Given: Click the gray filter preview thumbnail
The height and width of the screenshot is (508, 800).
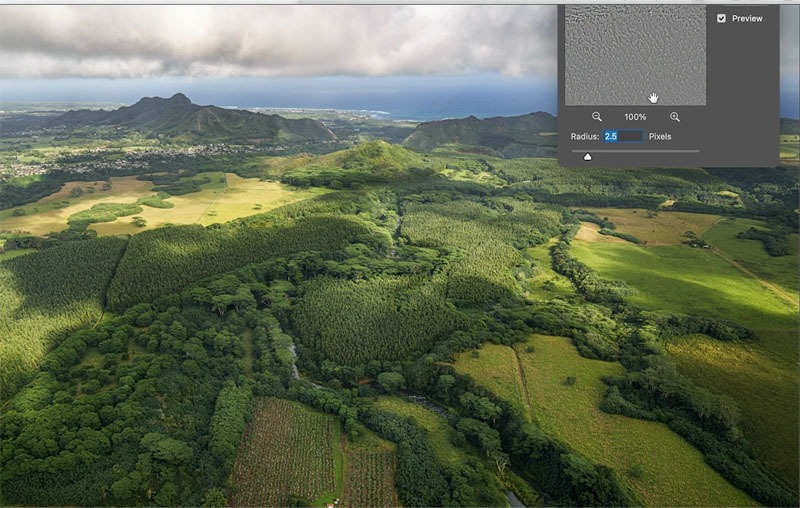Looking at the screenshot, I should coord(635,55).
